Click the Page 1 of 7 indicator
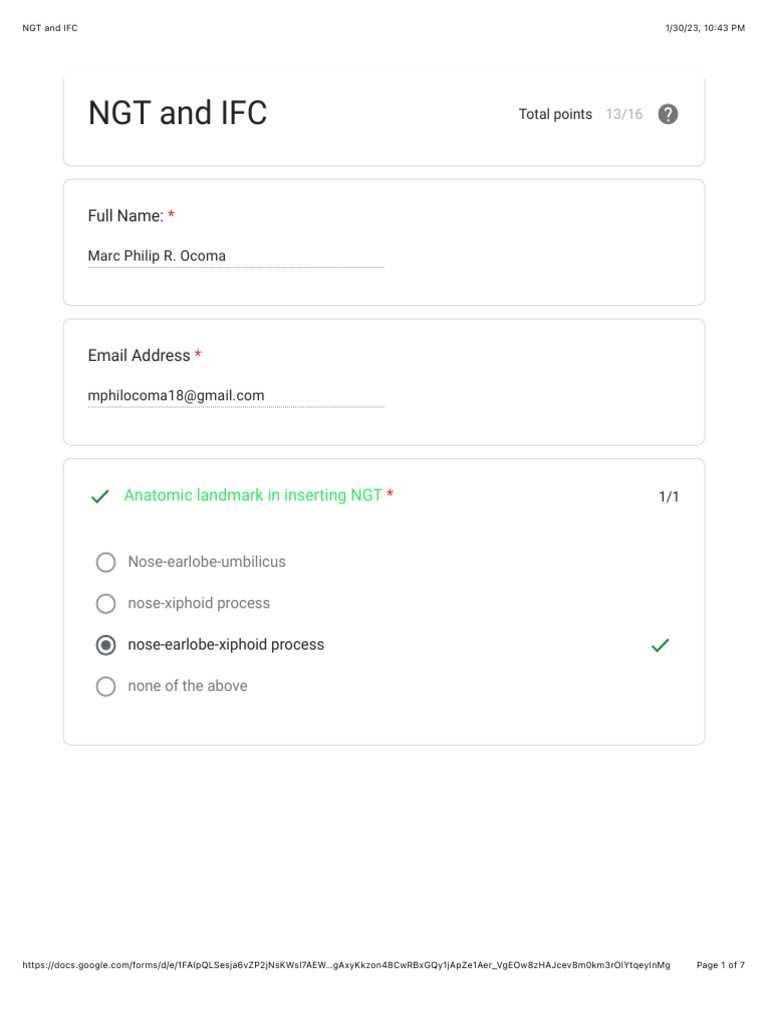The image size is (768, 1024). point(720,965)
